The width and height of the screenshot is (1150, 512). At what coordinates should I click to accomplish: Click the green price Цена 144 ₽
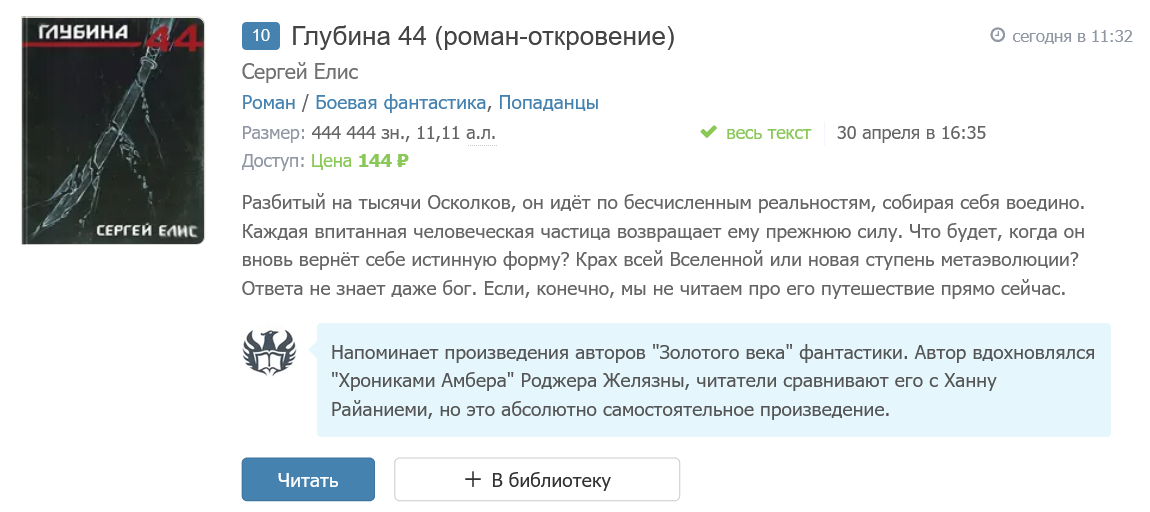(x=360, y=161)
